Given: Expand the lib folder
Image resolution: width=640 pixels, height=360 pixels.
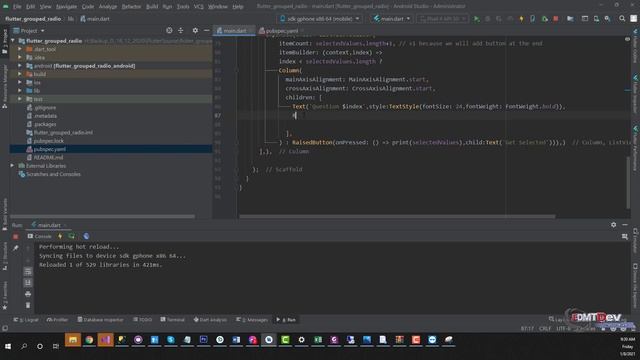Looking at the screenshot, I should pyautogui.click(x=20, y=91).
